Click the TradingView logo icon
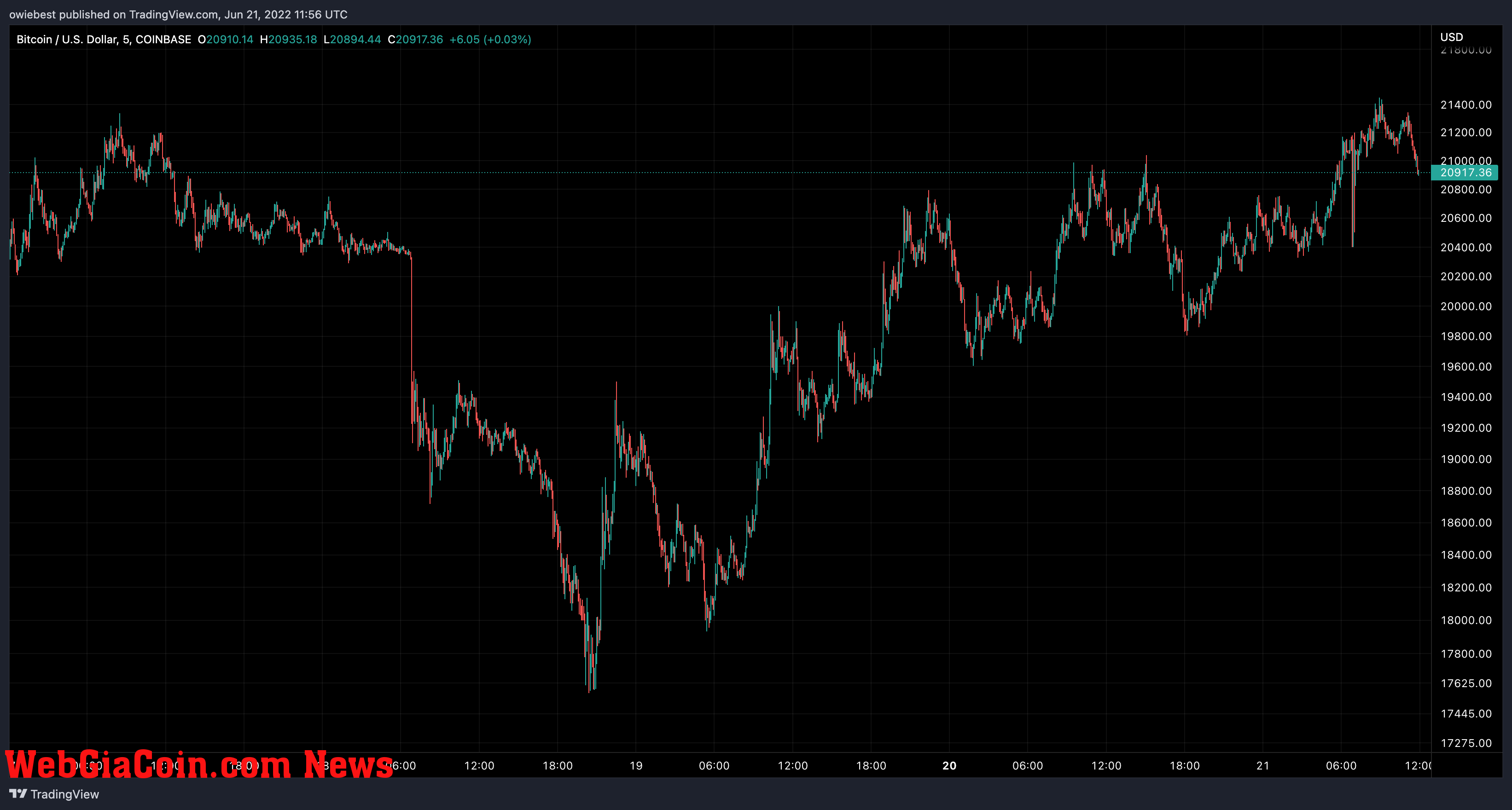This screenshot has height=810, width=1512. tap(18, 793)
